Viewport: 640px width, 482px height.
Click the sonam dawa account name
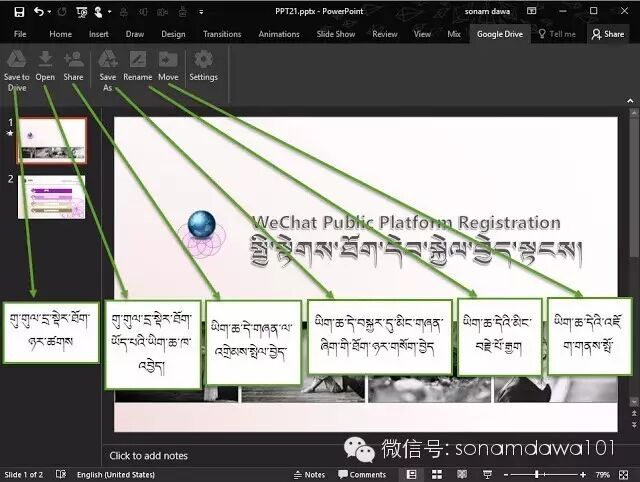pyautogui.click(x=487, y=11)
